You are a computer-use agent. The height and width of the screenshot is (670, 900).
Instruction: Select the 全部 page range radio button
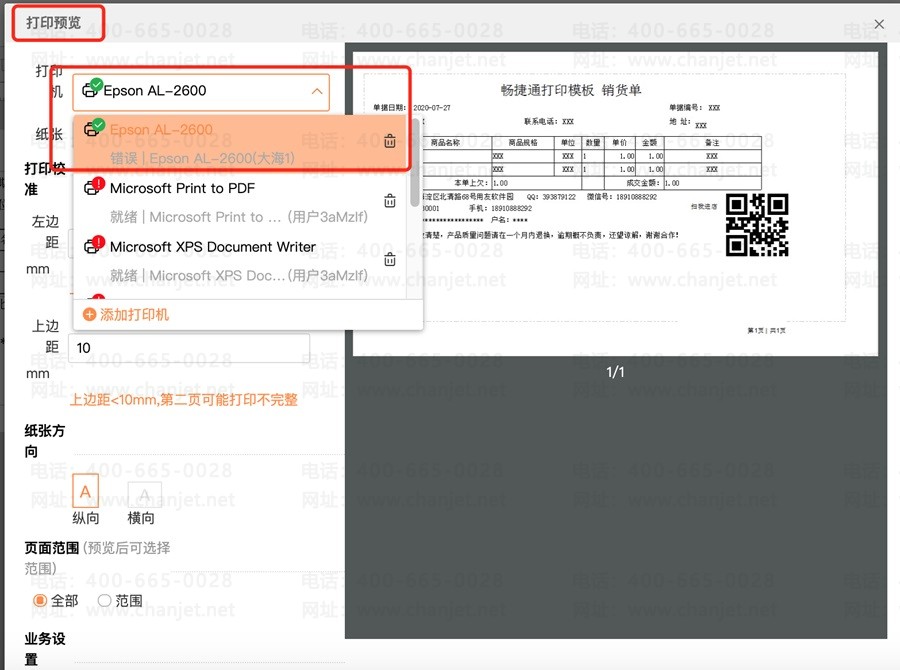point(41,601)
